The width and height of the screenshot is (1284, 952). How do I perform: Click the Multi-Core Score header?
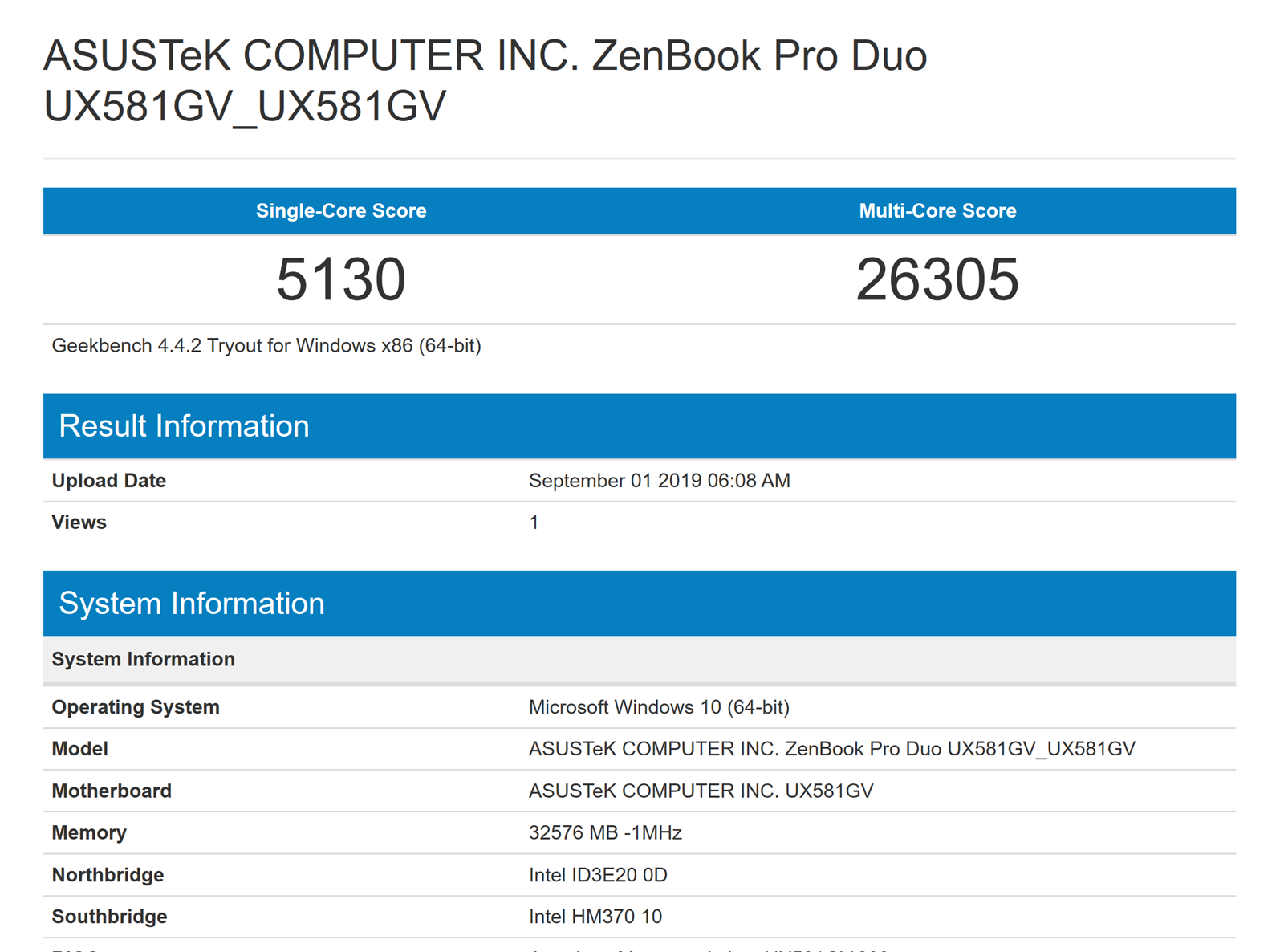tap(937, 211)
